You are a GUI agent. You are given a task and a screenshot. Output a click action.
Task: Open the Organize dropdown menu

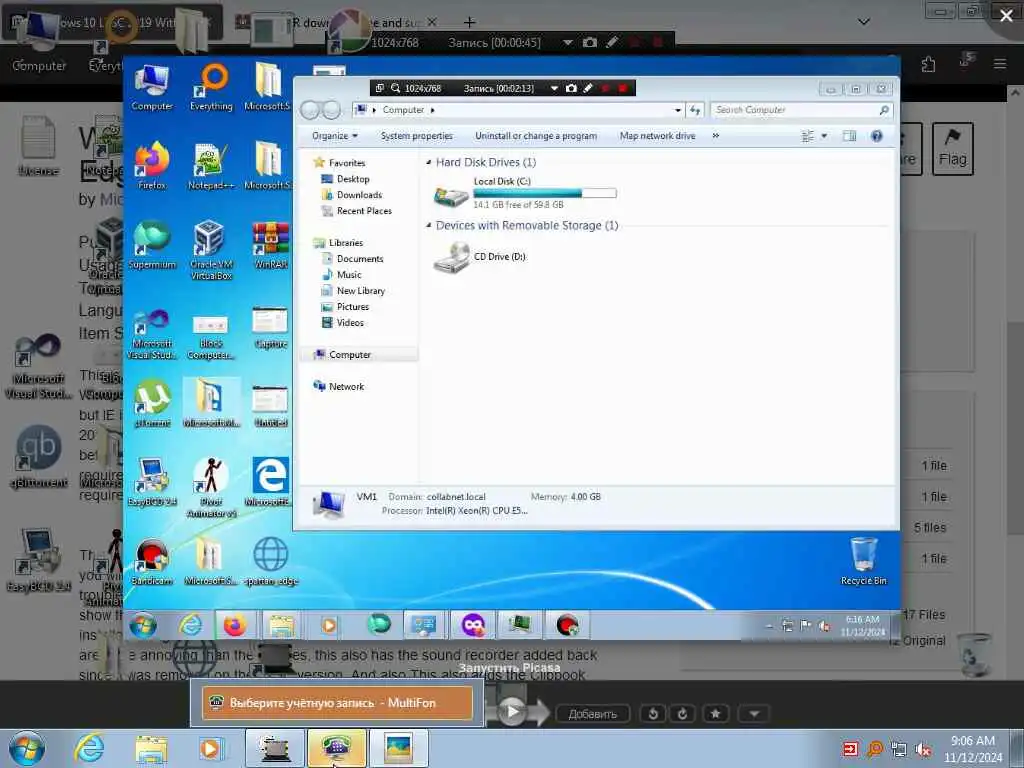(334, 136)
